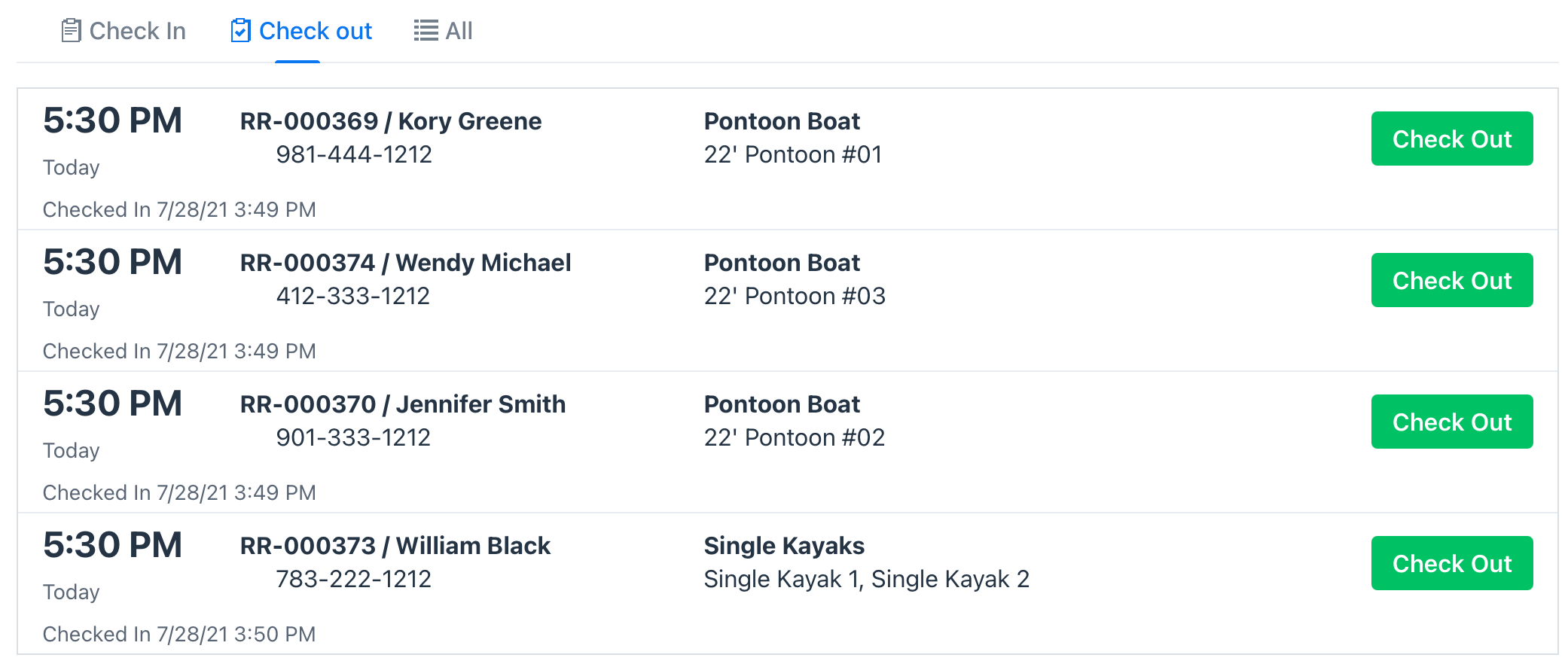
Task: Open reservation RR-000374 / Wendy Michael
Action: (405, 263)
